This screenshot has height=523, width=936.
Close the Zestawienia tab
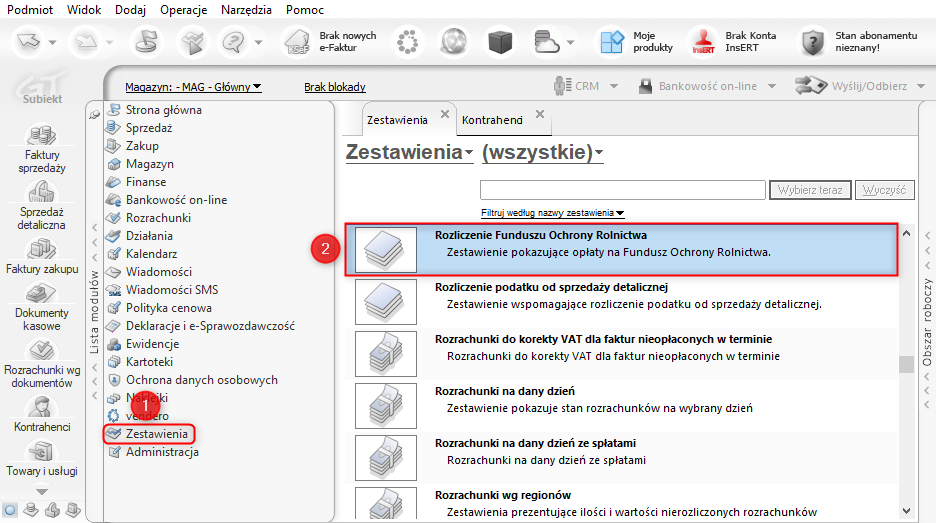pos(445,114)
